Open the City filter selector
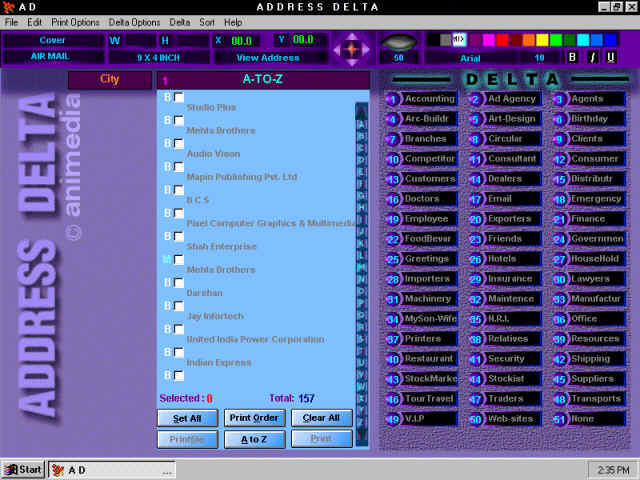Image resolution: width=640 pixels, height=480 pixels. [109, 80]
